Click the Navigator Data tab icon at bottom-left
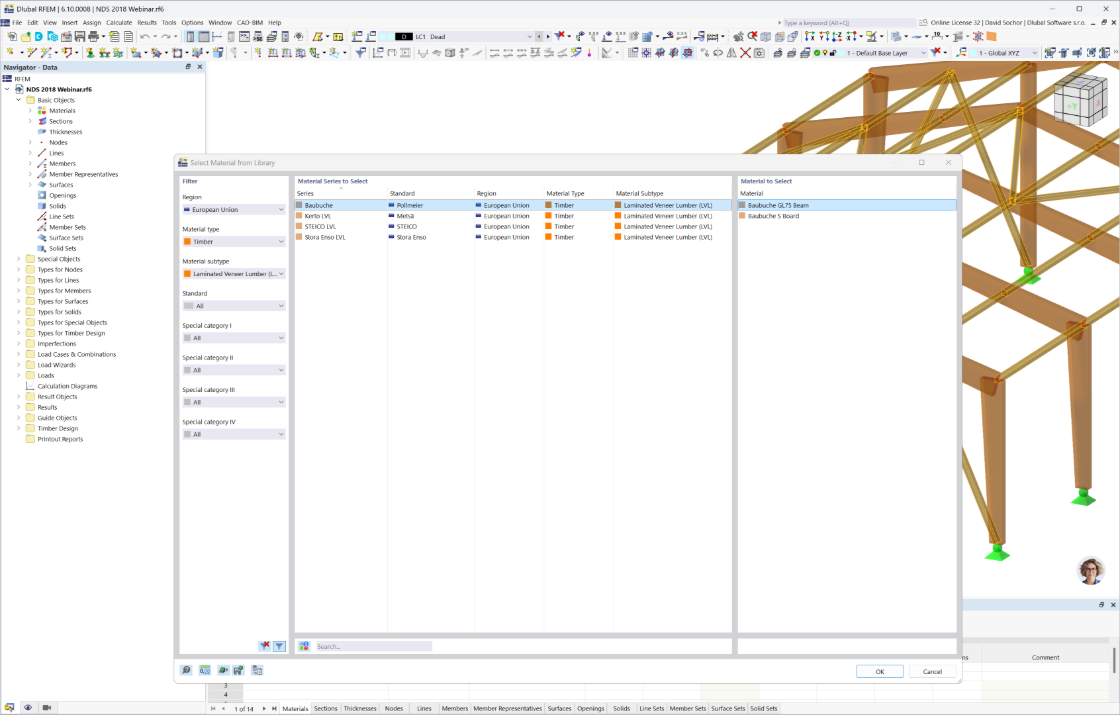1120x715 pixels. click(9, 707)
